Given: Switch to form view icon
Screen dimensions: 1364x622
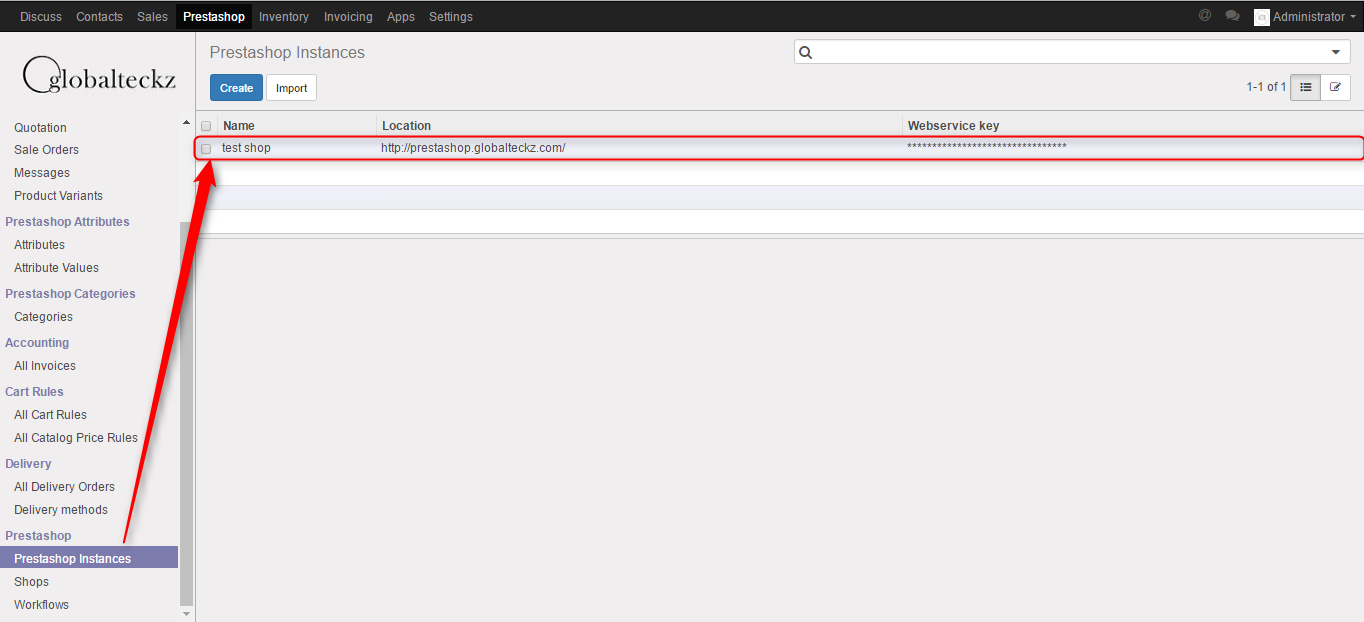Looking at the screenshot, I should click(1335, 88).
